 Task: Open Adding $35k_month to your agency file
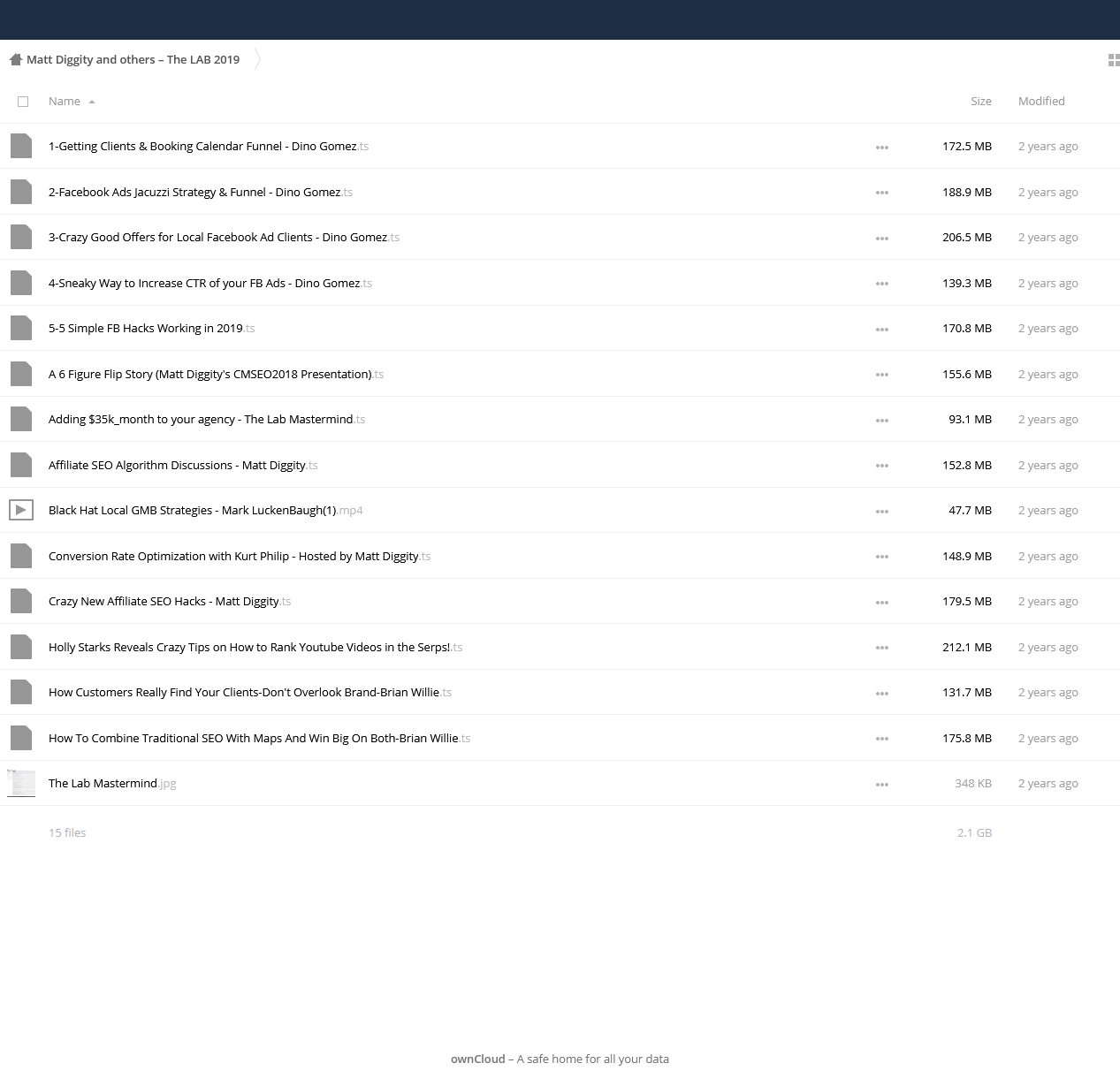pyautogui.click(x=207, y=420)
